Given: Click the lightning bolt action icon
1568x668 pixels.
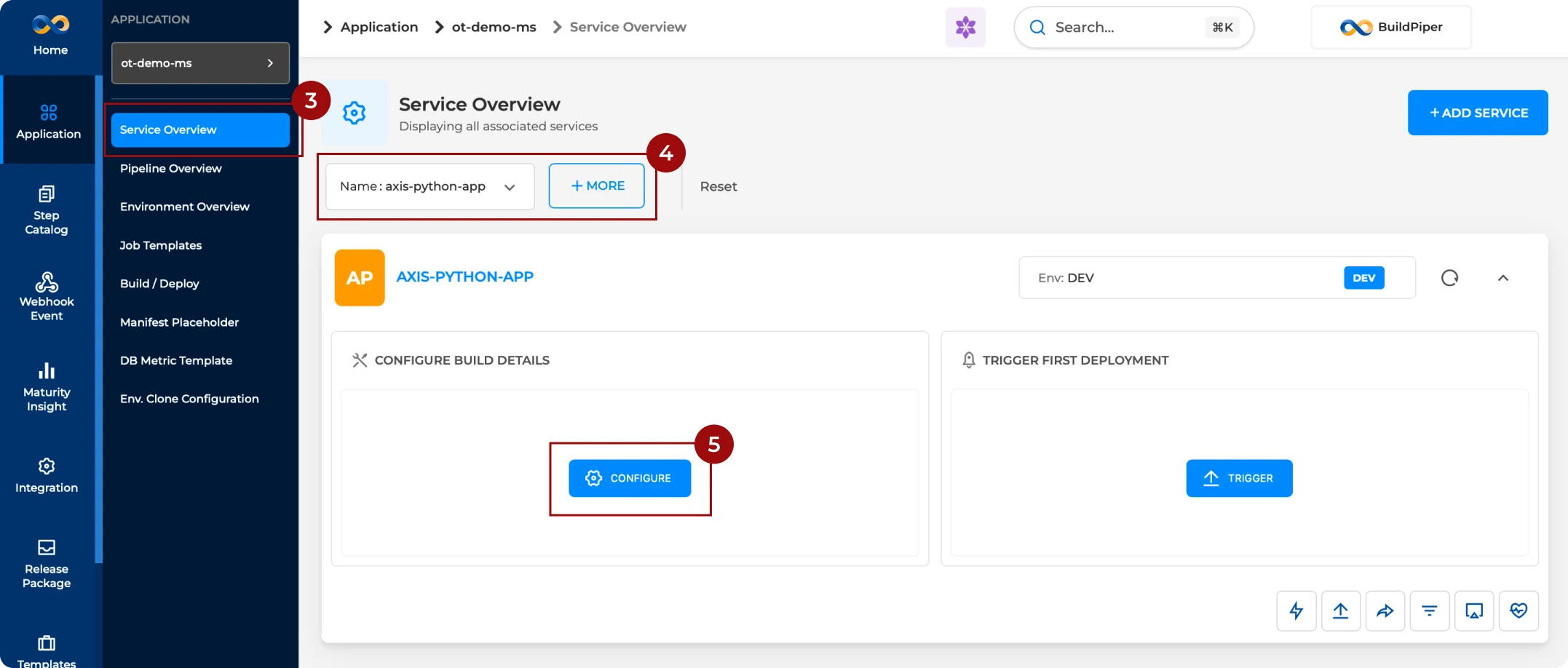Looking at the screenshot, I should pos(1296,611).
